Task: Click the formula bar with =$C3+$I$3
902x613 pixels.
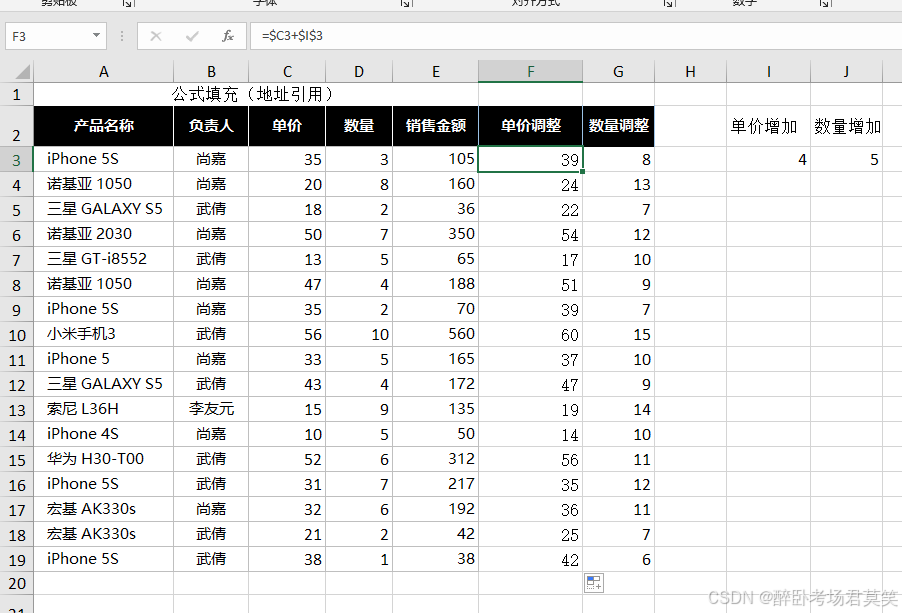Action: (575, 36)
